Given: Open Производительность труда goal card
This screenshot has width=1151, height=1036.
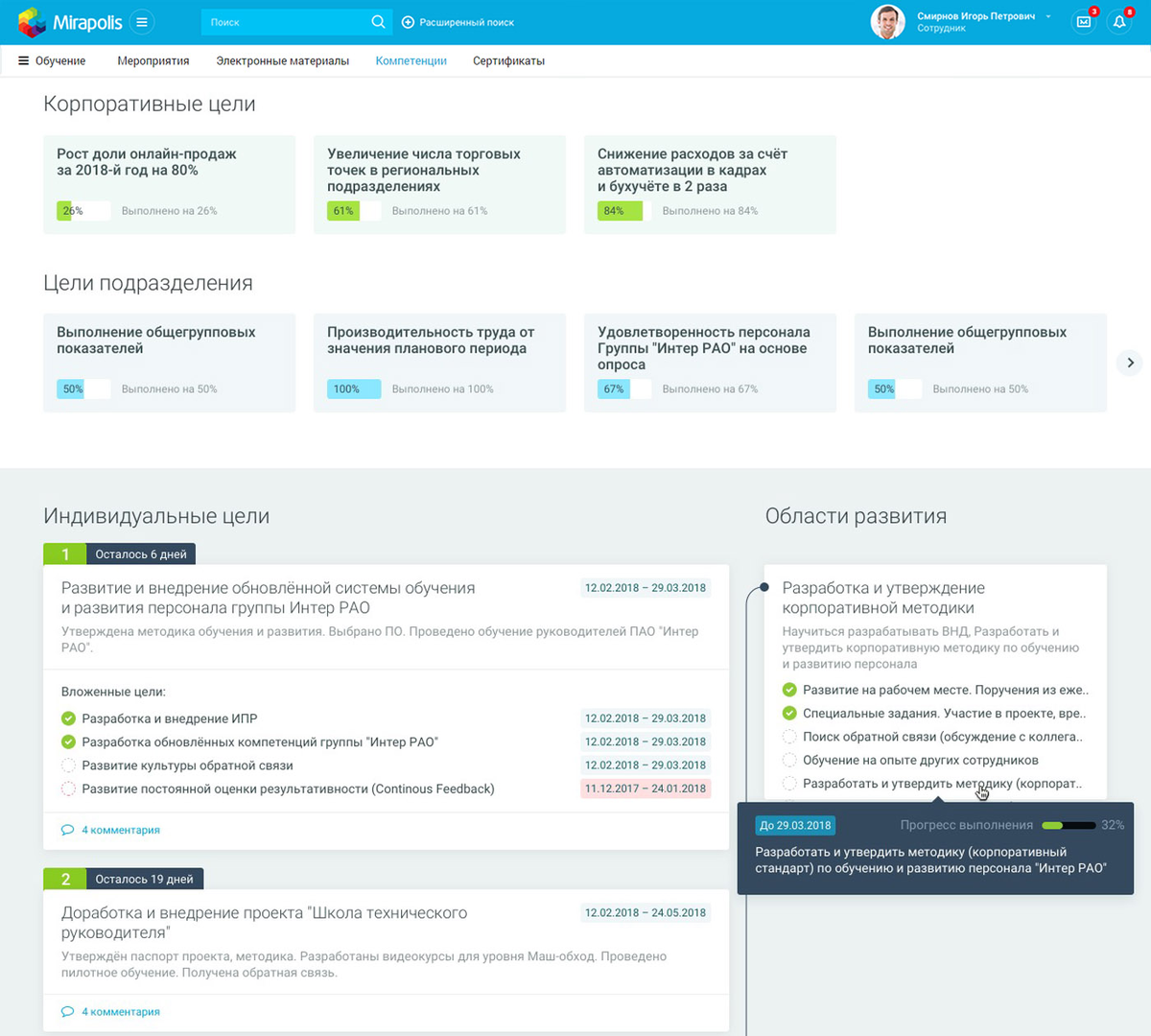Looking at the screenshot, I should [x=439, y=363].
